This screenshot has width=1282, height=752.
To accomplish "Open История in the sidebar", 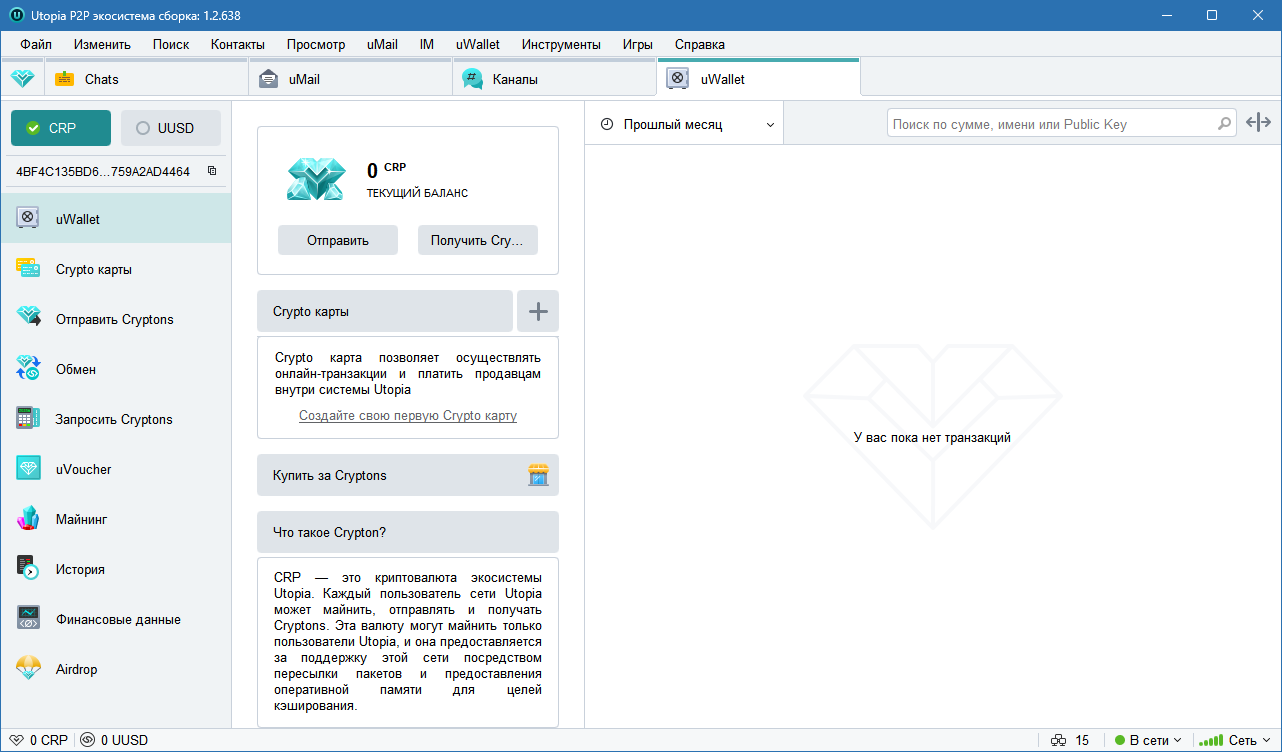I will pyautogui.click(x=116, y=569).
